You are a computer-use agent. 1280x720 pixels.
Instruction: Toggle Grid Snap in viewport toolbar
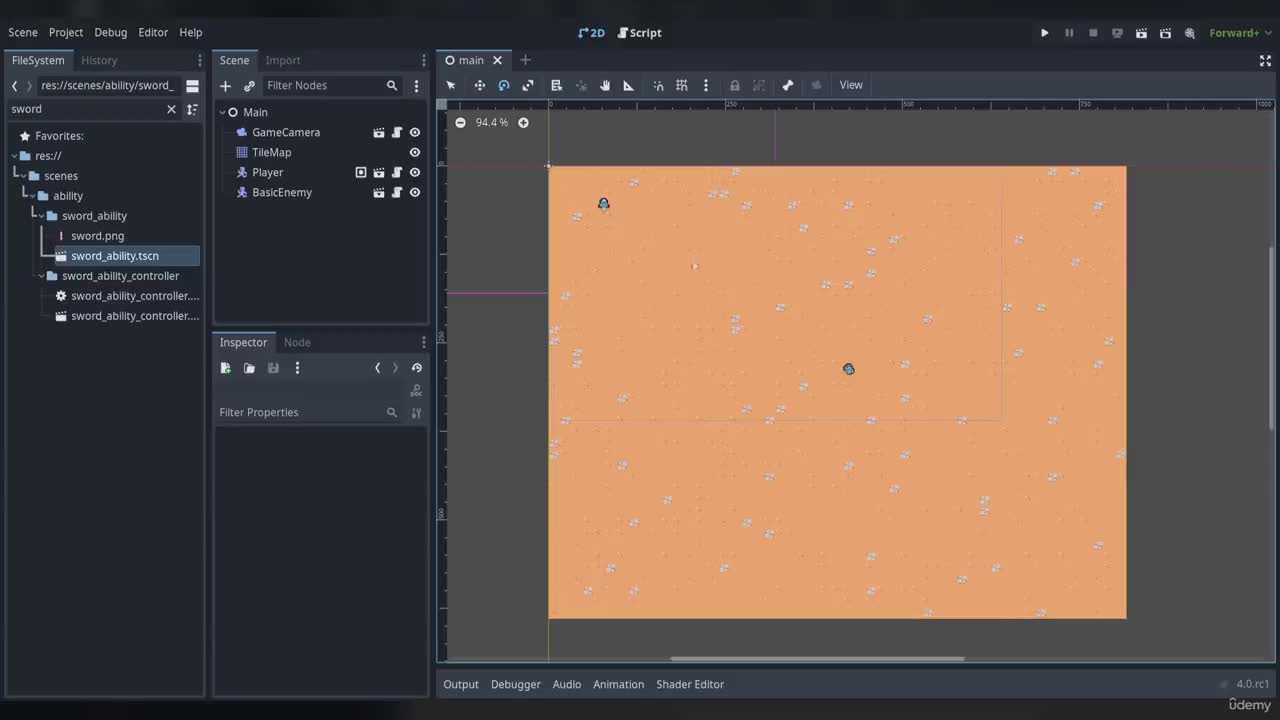682,85
